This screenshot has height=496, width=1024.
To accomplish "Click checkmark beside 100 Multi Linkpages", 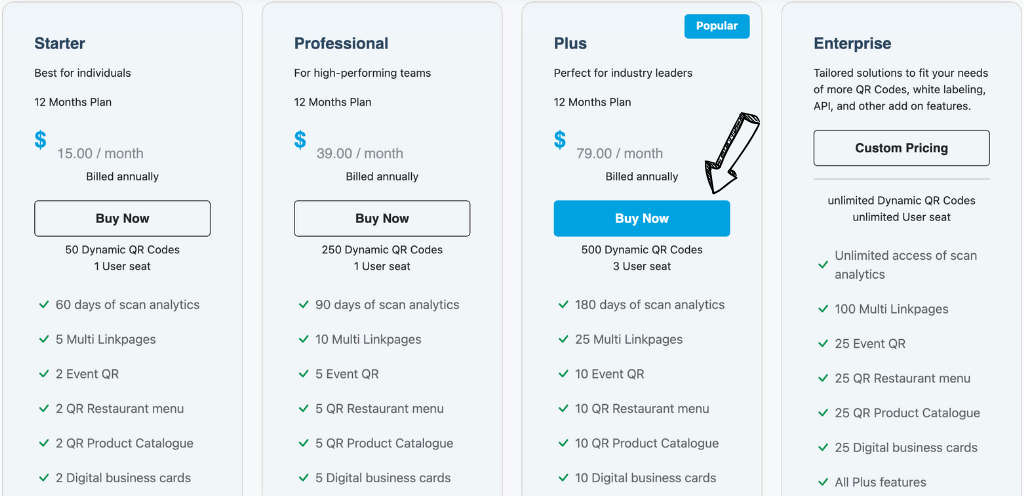I will 824,309.
